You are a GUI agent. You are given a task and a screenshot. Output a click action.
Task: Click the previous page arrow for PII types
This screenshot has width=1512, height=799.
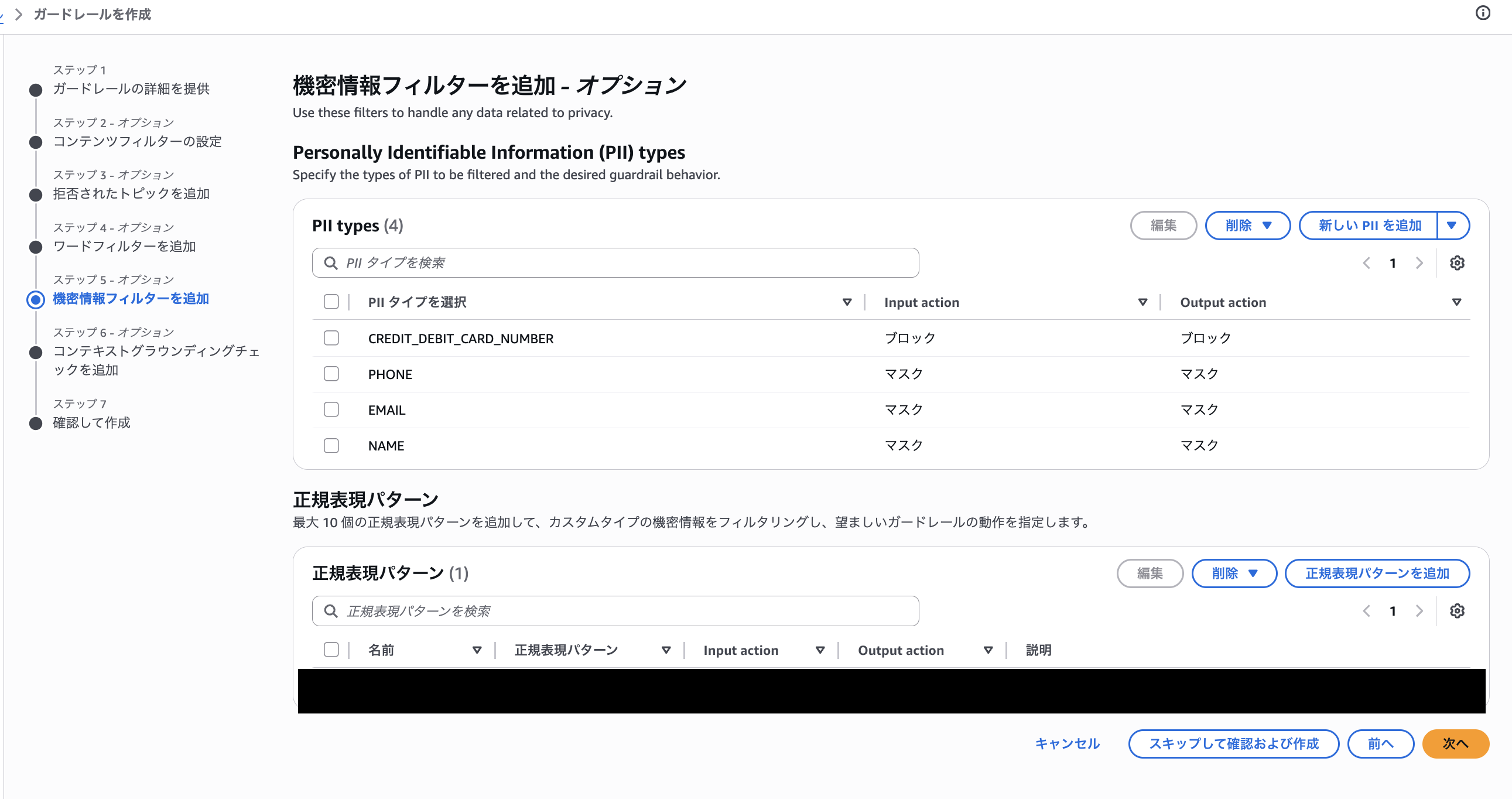click(1367, 262)
